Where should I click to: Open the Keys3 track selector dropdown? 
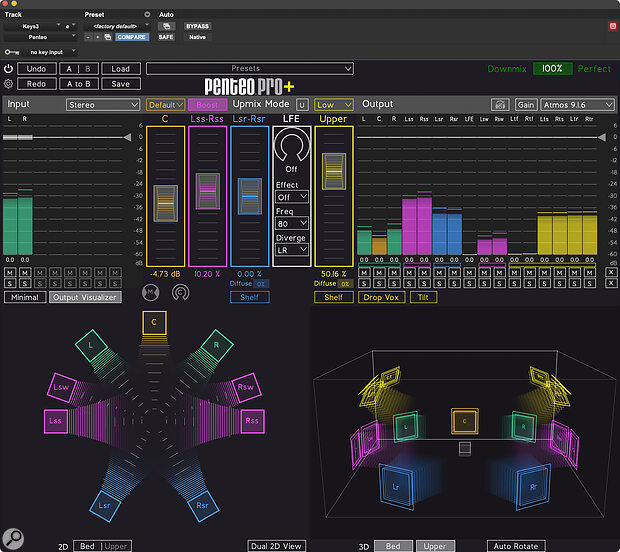32,26
